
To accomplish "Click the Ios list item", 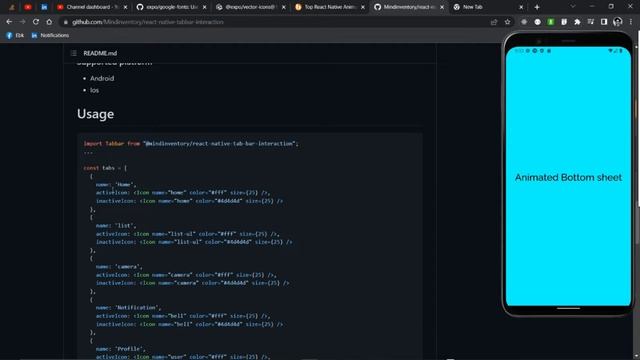I will (x=94, y=90).
